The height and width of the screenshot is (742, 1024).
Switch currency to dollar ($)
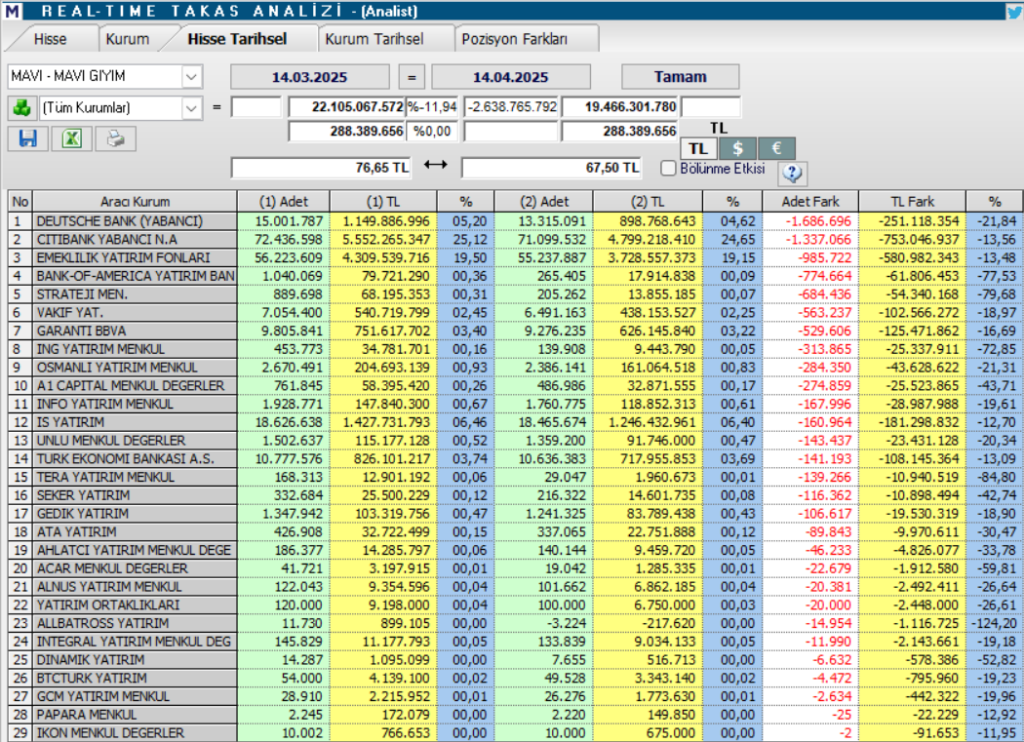(738, 148)
